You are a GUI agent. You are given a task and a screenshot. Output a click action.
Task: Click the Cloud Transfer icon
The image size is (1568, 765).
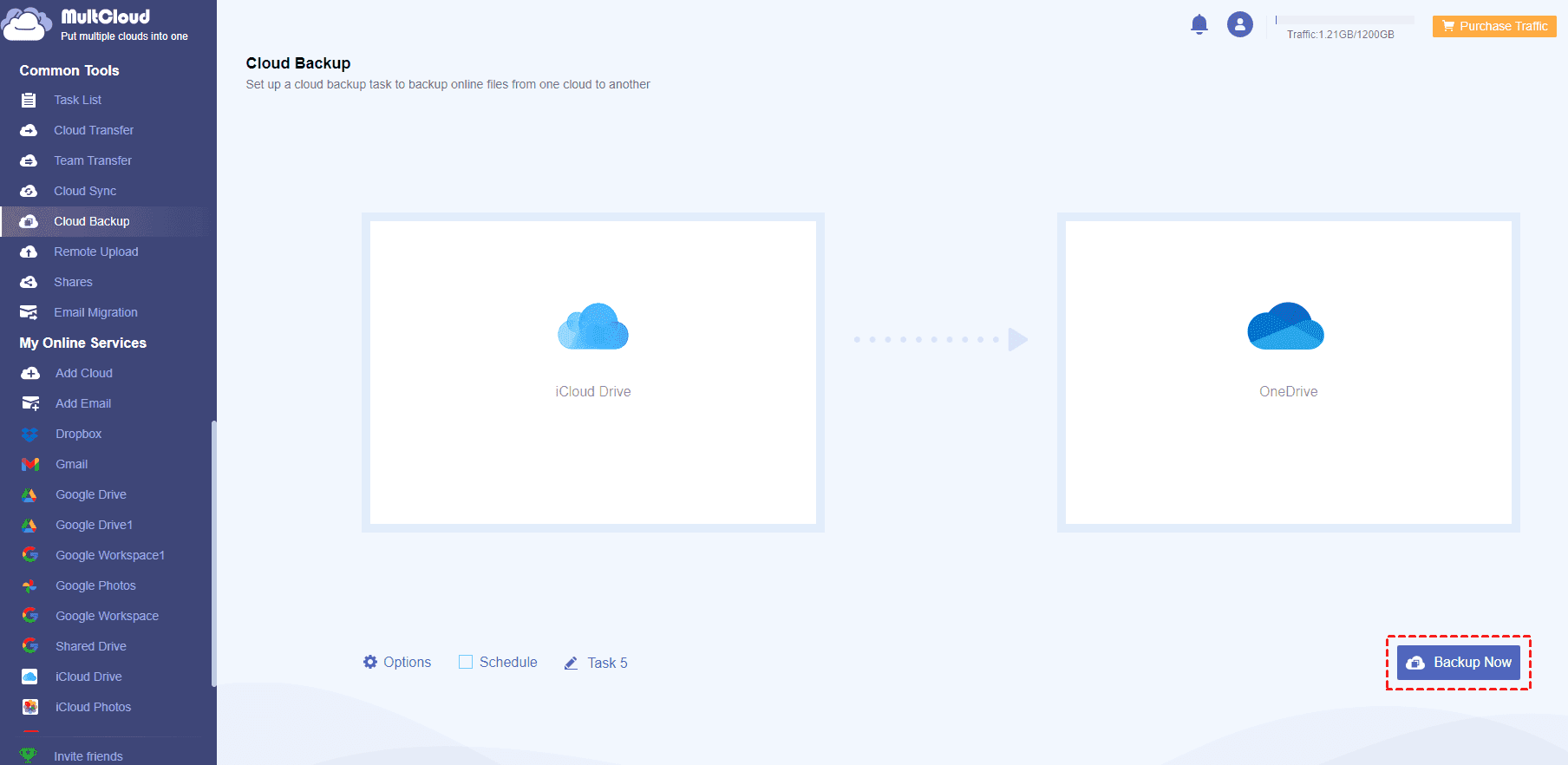pos(29,130)
